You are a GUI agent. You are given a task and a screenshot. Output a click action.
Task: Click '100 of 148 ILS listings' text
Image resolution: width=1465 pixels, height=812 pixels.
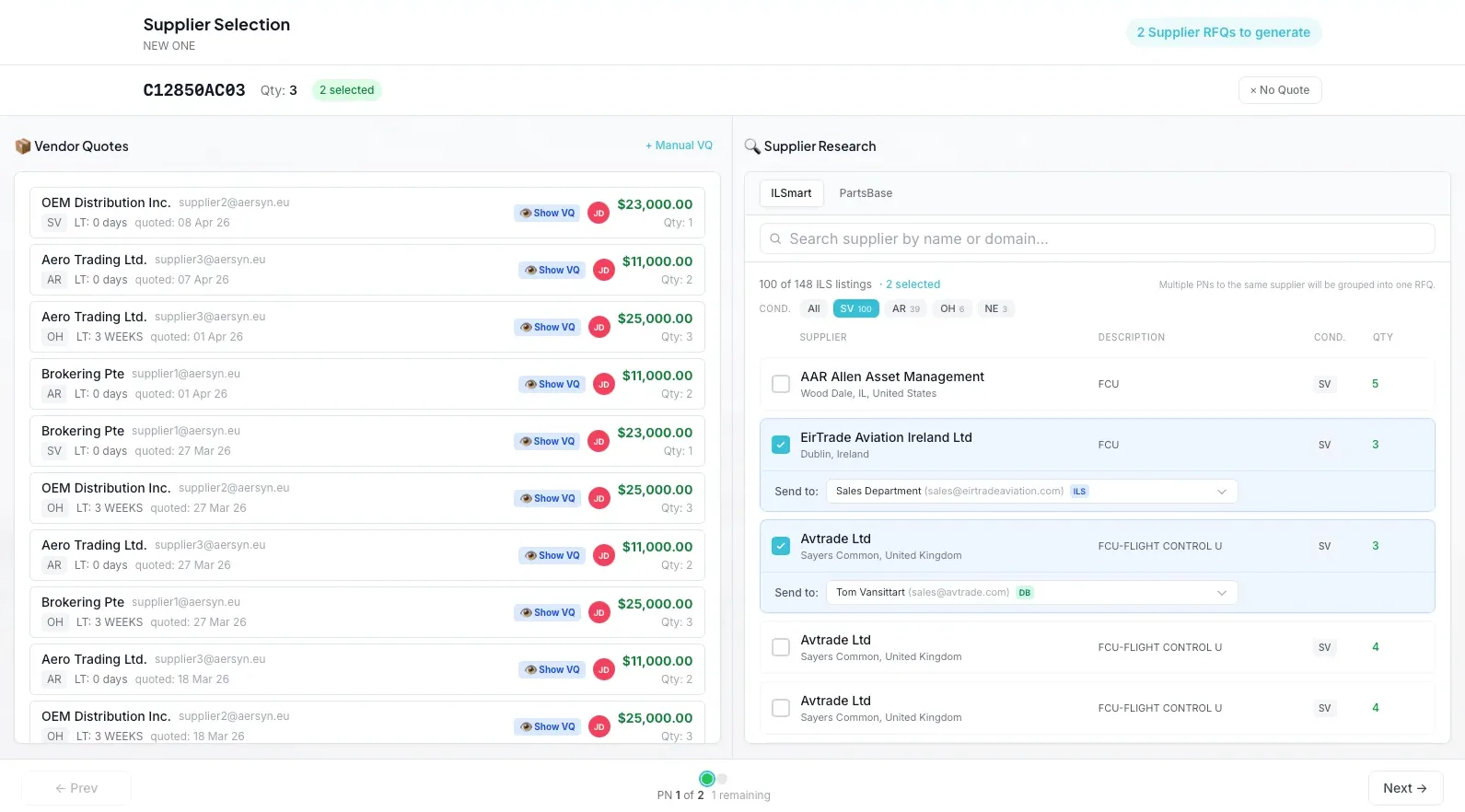(815, 284)
